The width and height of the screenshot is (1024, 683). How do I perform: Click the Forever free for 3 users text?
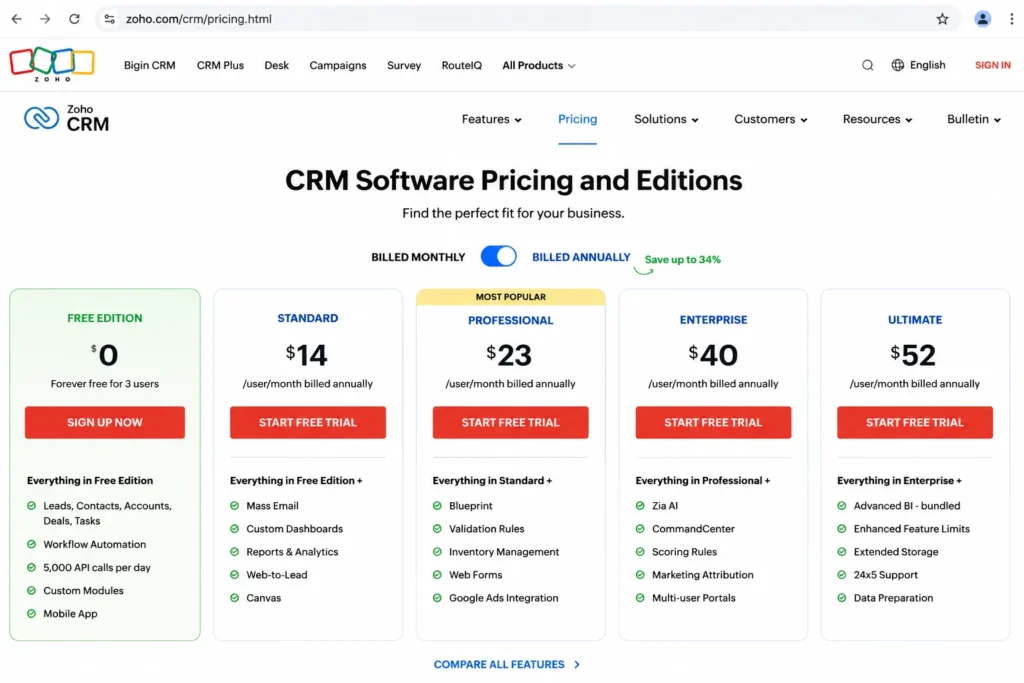point(104,383)
